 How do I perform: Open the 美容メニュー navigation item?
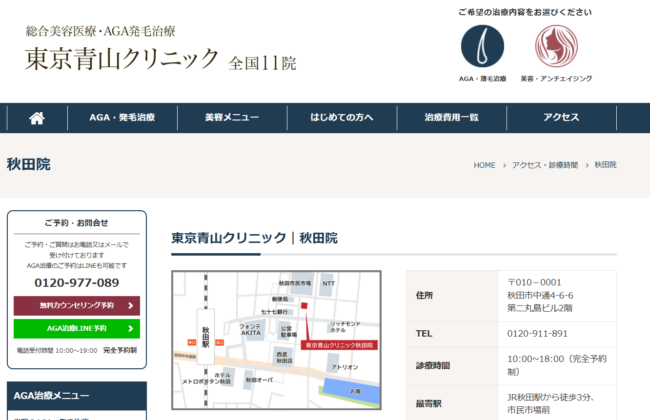click(x=232, y=118)
